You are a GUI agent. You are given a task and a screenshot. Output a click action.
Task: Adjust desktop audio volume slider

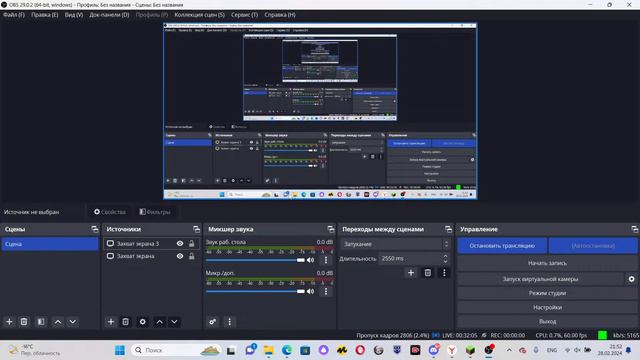(x=256, y=260)
